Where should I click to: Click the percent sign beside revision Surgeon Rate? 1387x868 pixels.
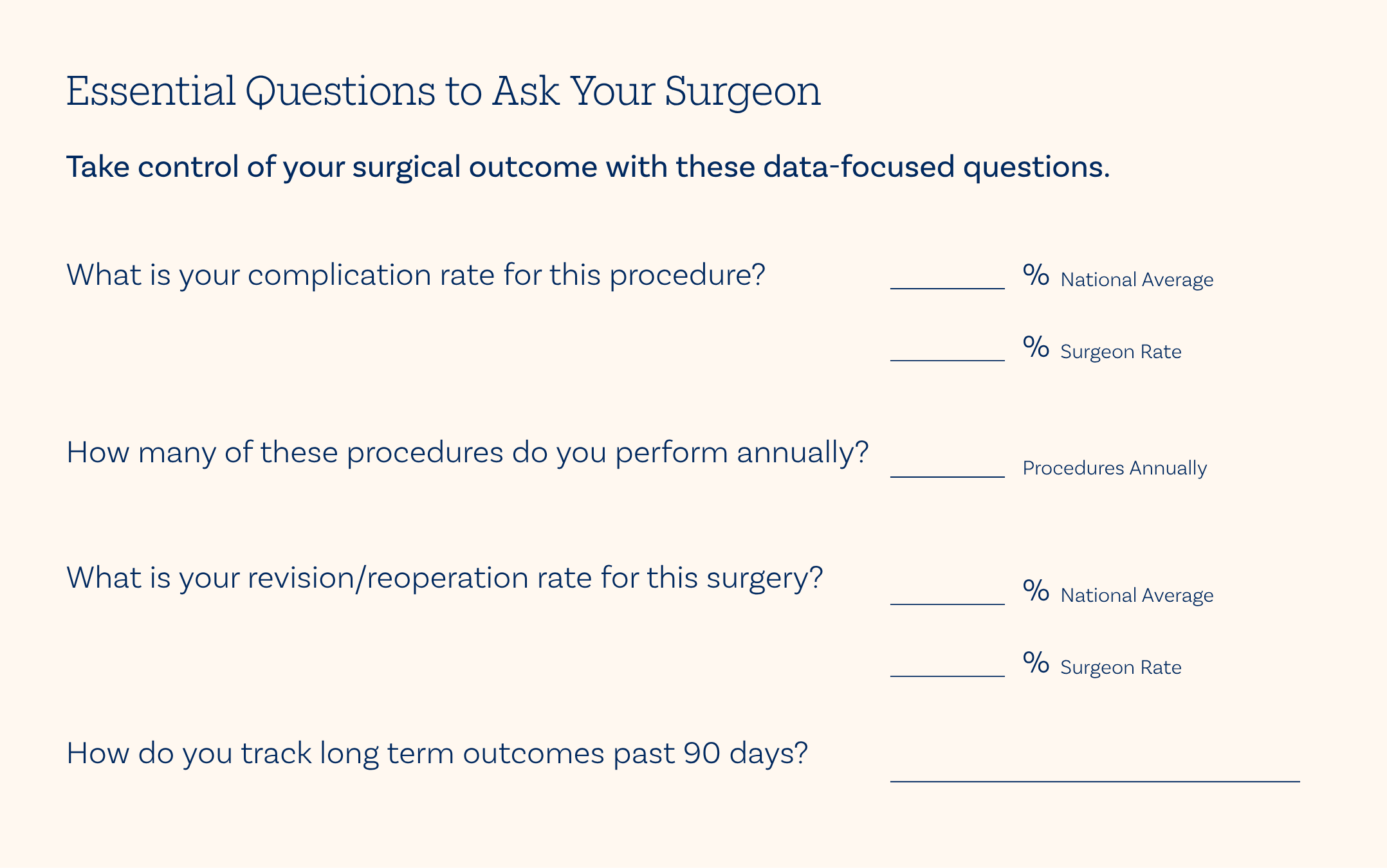(x=1036, y=662)
